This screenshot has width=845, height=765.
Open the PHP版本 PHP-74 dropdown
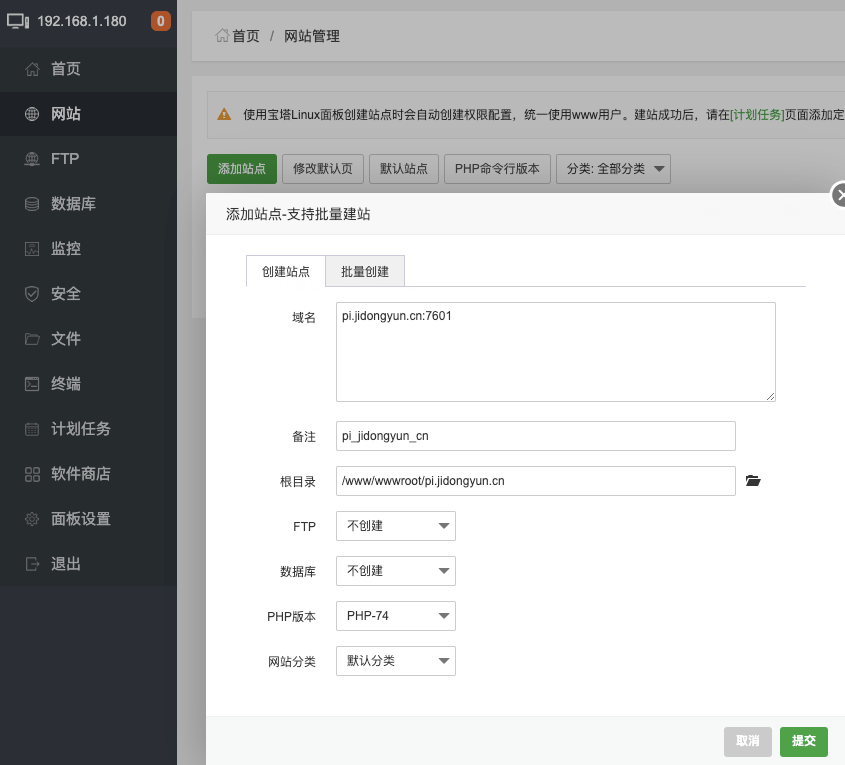(x=396, y=616)
